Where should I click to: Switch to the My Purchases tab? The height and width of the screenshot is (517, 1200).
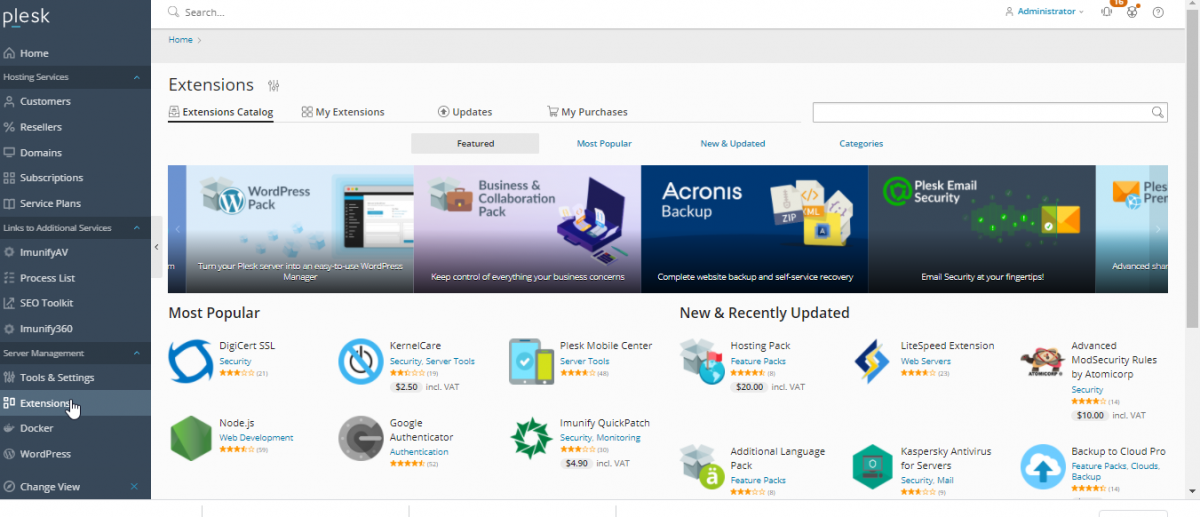(588, 112)
